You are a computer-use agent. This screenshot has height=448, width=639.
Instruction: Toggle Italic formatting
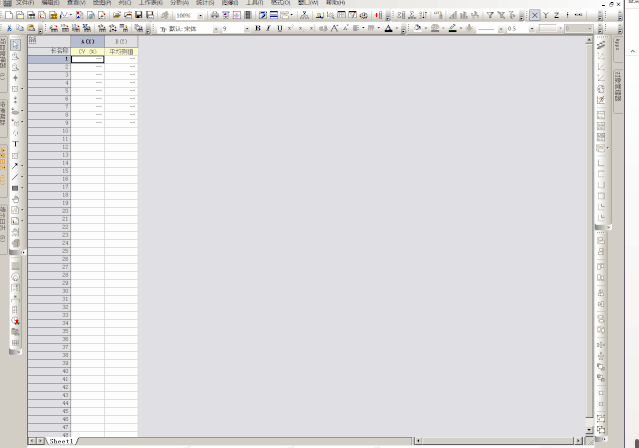(267, 29)
